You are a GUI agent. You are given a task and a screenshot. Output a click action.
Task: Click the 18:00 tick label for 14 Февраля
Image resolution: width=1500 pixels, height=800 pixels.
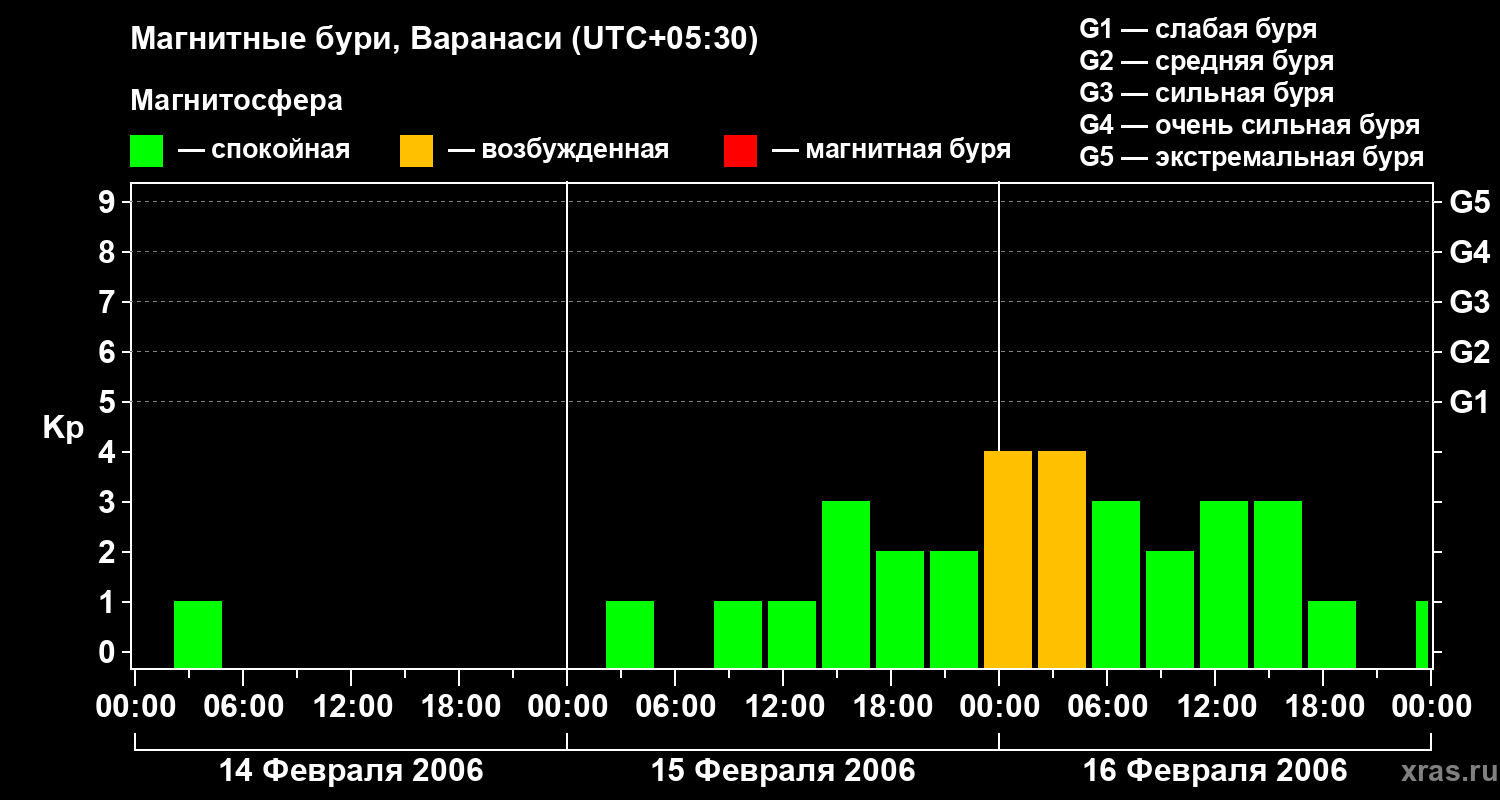(x=459, y=707)
